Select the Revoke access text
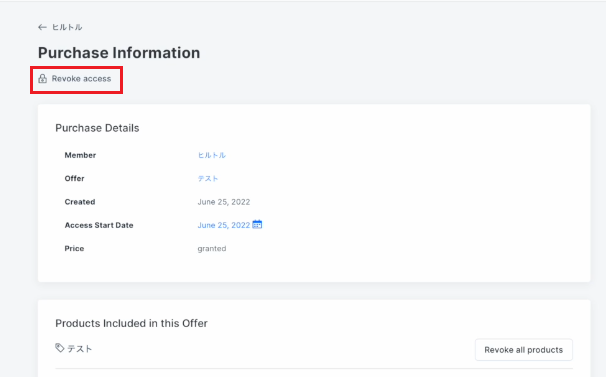This screenshot has height=377, width=606. (81, 79)
